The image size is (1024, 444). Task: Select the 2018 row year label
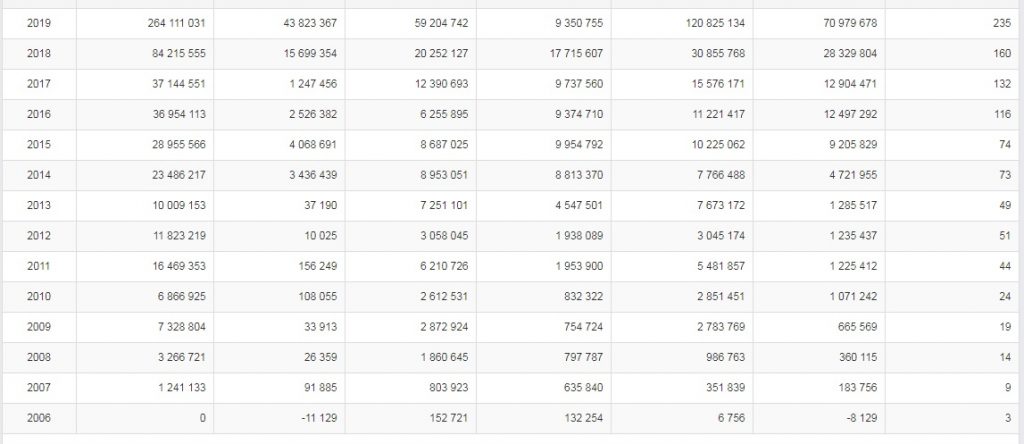coord(39,54)
